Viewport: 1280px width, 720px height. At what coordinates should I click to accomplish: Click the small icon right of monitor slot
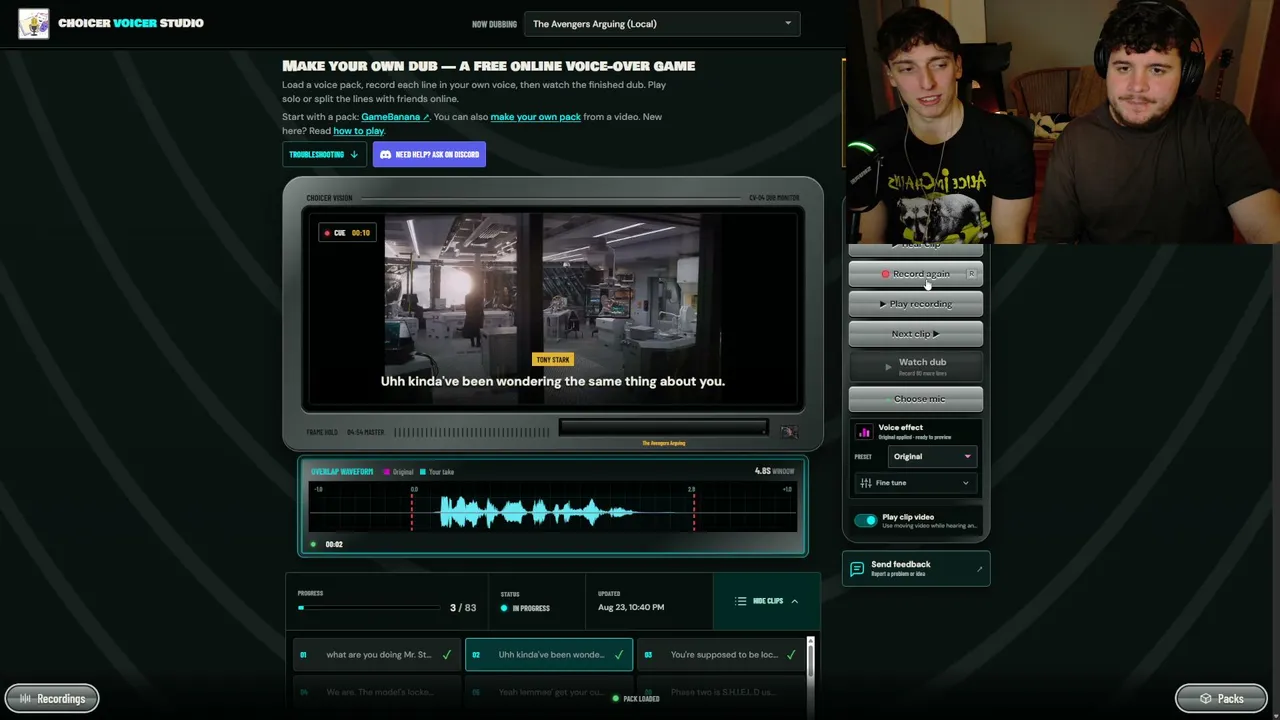(789, 432)
